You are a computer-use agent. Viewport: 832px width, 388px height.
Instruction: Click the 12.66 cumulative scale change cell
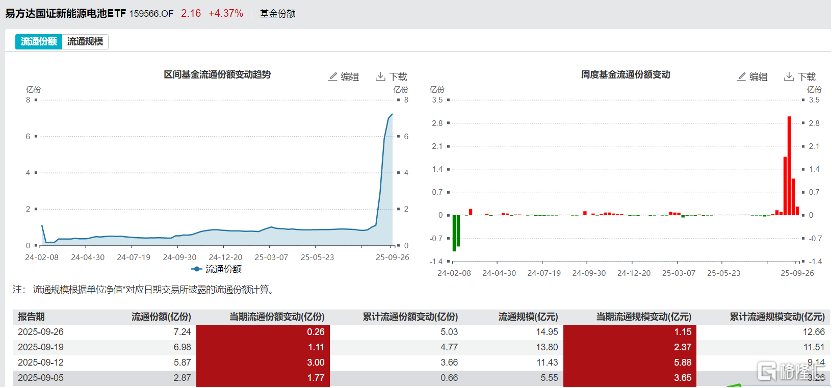click(x=813, y=332)
